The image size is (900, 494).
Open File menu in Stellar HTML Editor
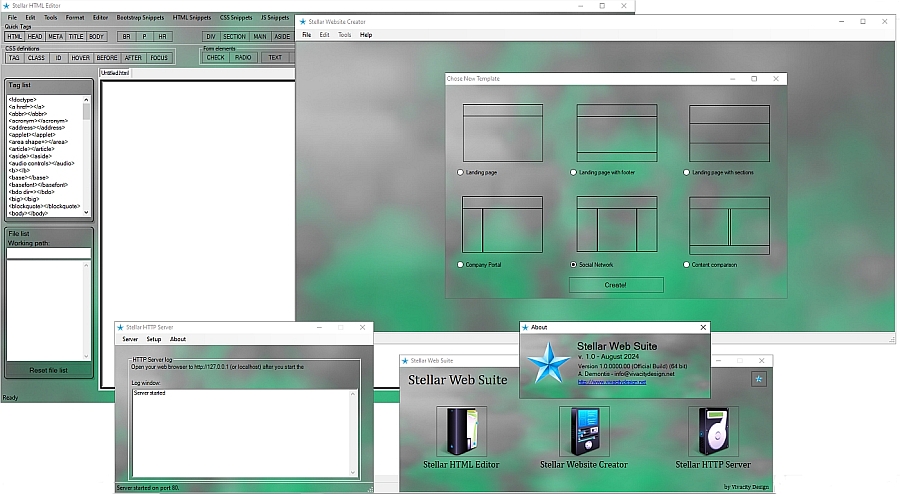pos(12,18)
